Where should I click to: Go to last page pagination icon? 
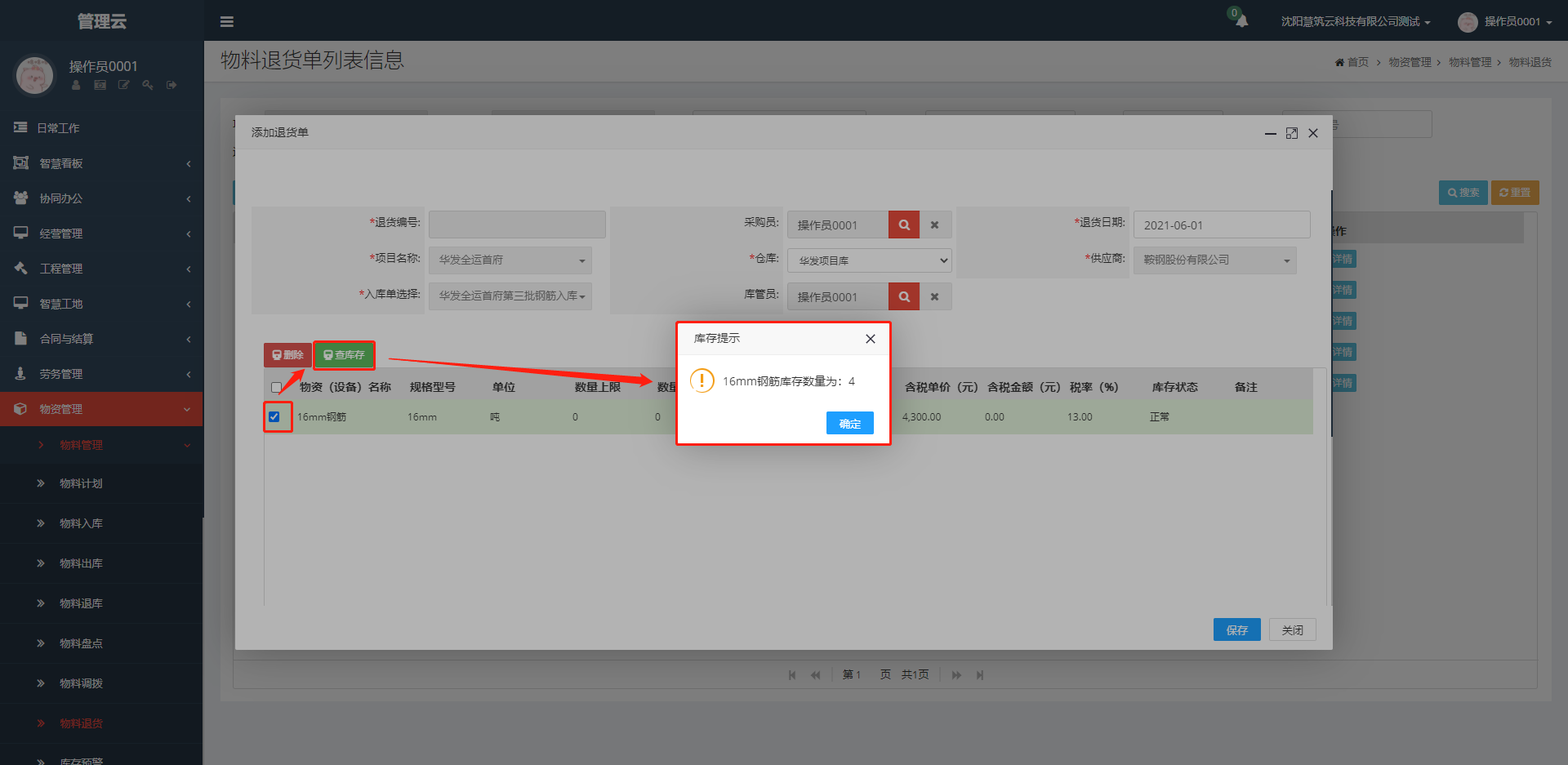pyautogui.click(x=980, y=675)
